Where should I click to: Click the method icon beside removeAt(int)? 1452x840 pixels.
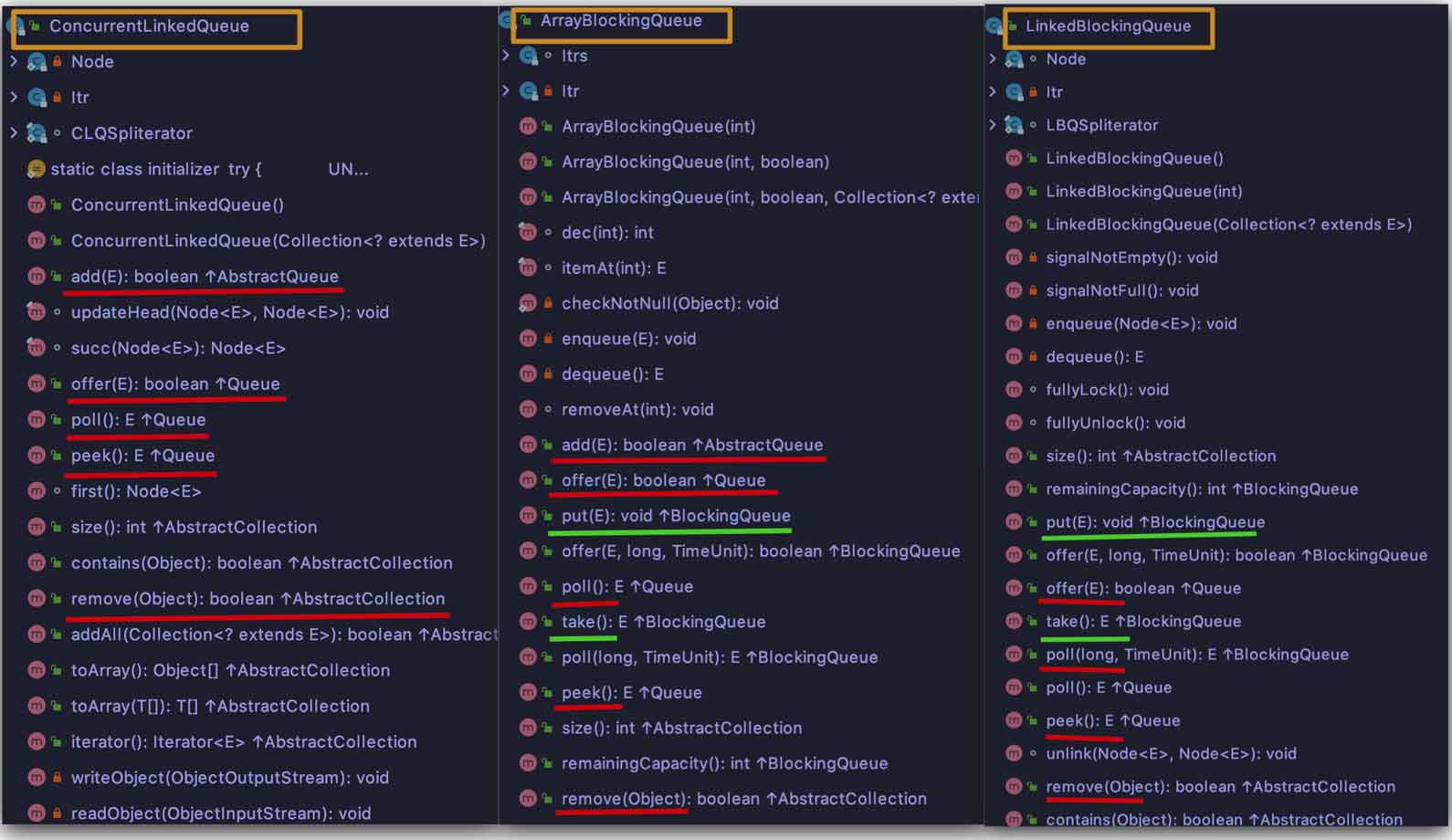pos(527,410)
